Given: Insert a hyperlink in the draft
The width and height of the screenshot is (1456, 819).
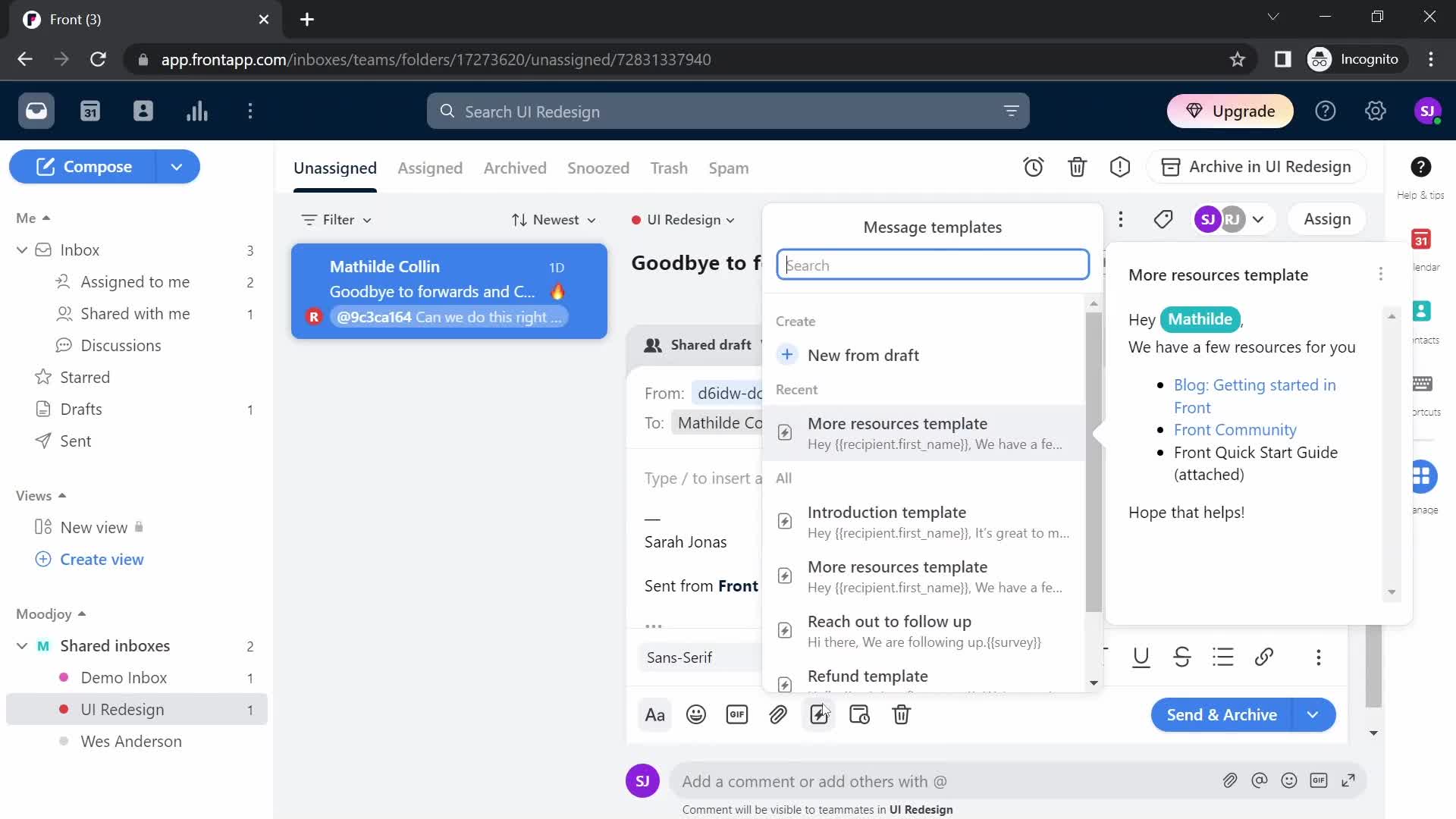Looking at the screenshot, I should click(x=1264, y=657).
